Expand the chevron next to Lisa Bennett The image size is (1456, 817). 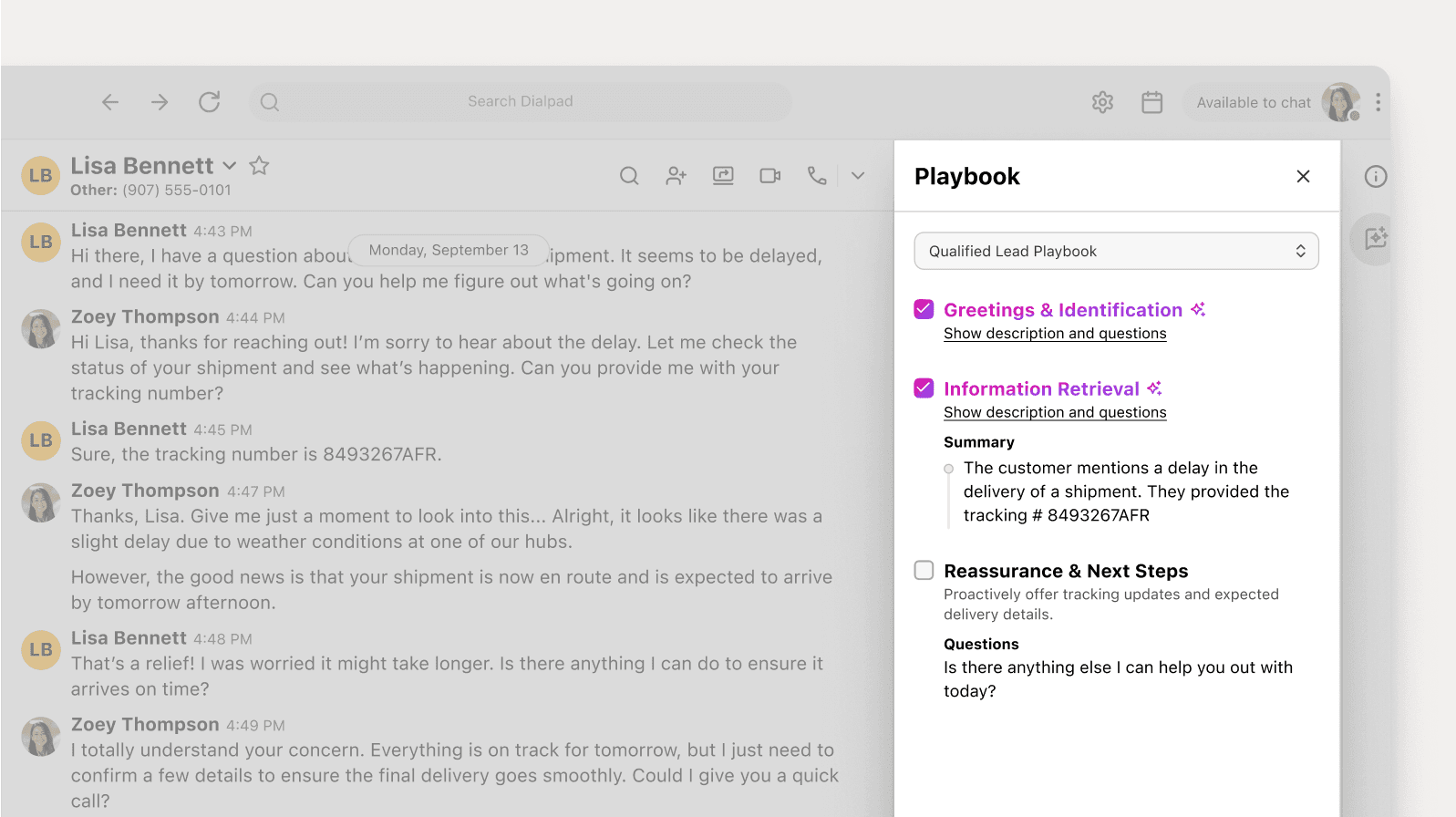(x=230, y=166)
